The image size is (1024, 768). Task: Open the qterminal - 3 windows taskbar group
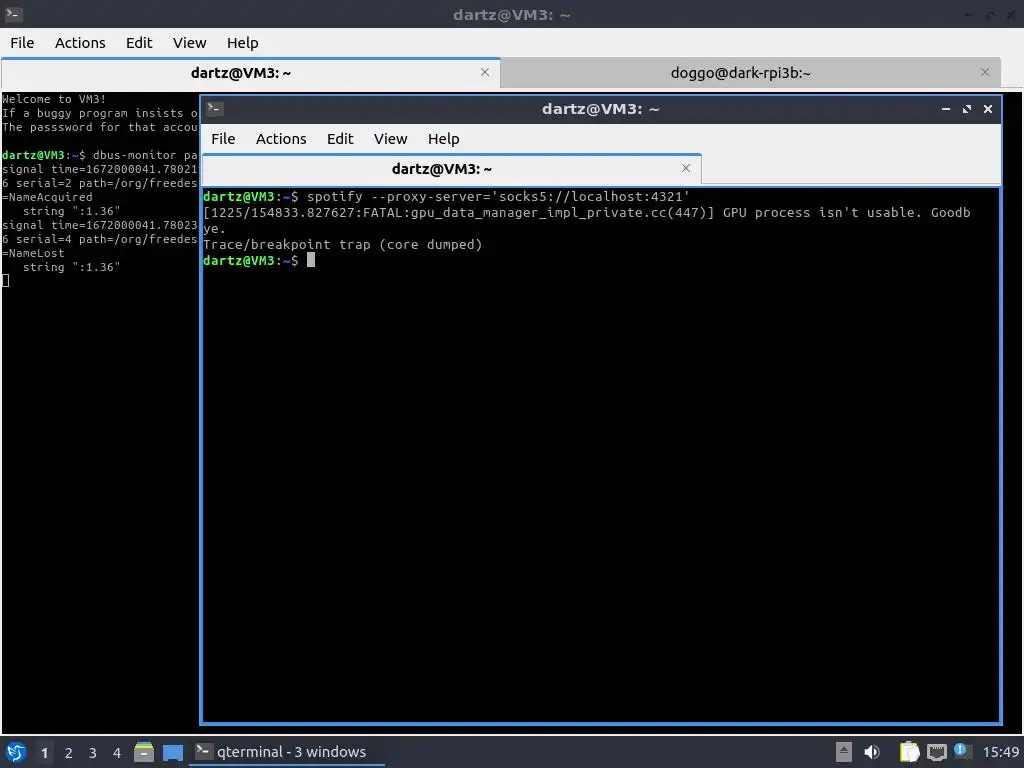tap(286, 752)
